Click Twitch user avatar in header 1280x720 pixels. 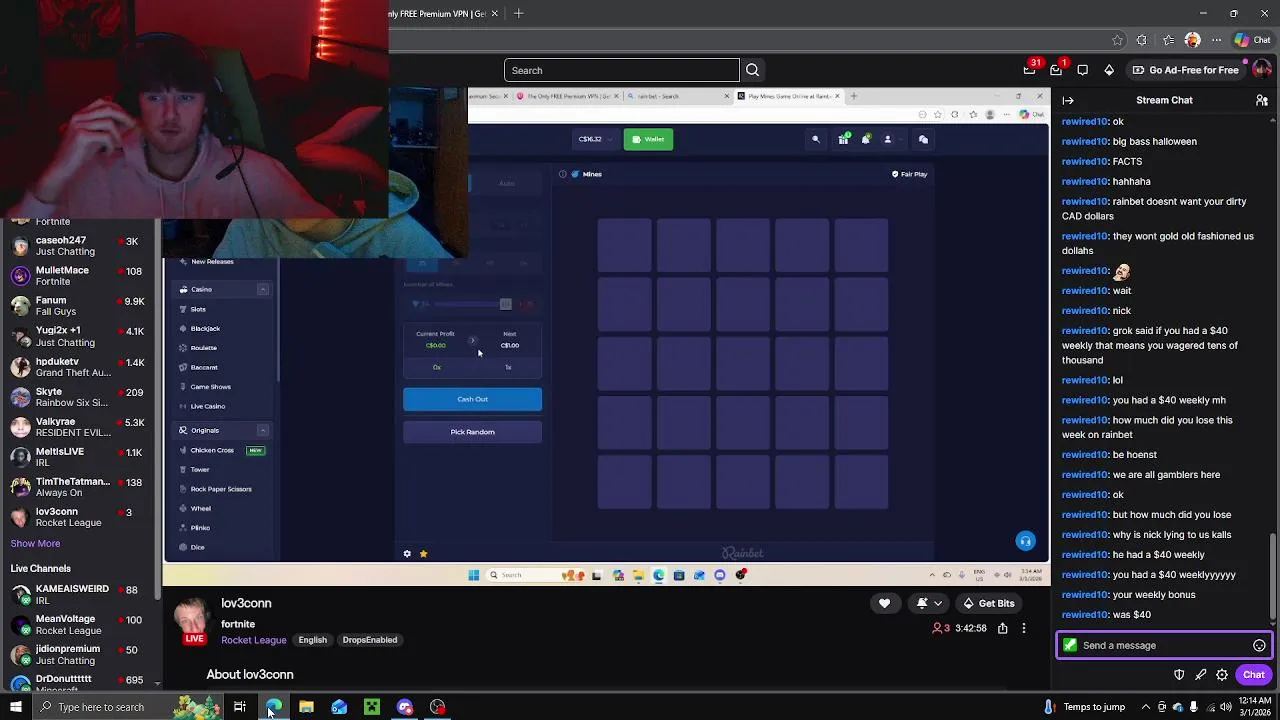click(x=1262, y=70)
